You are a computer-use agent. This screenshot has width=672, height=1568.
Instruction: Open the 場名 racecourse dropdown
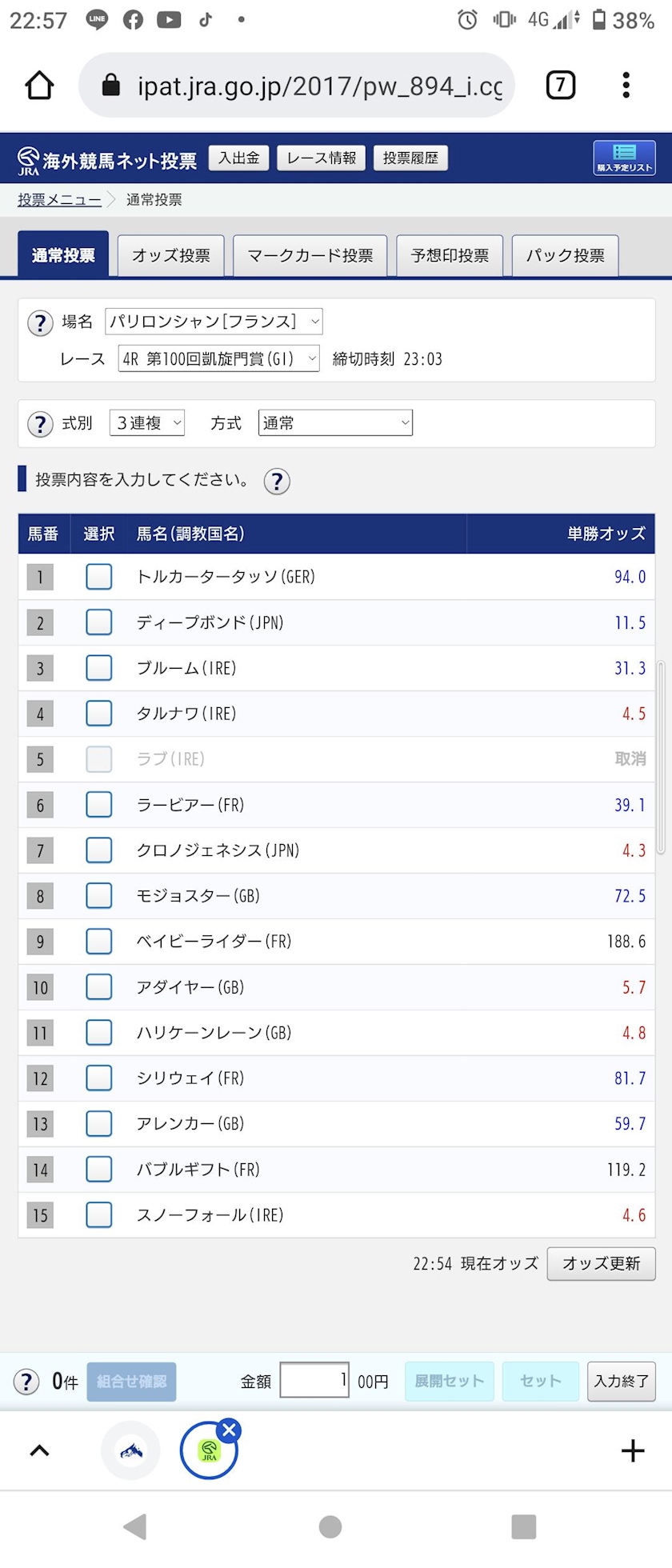(x=214, y=322)
